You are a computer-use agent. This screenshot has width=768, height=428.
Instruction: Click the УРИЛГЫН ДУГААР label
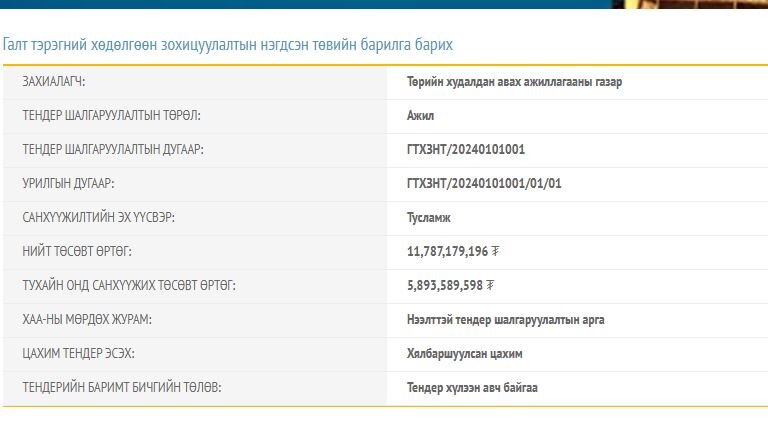click(69, 184)
